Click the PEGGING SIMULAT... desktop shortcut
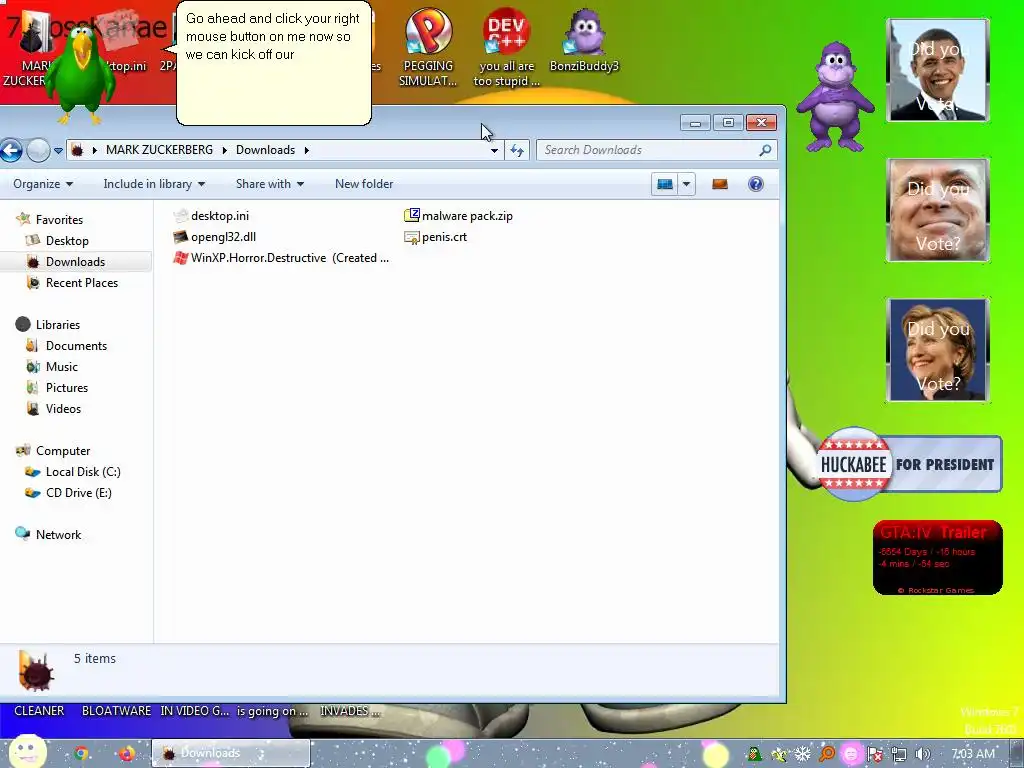 tap(428, 47)
